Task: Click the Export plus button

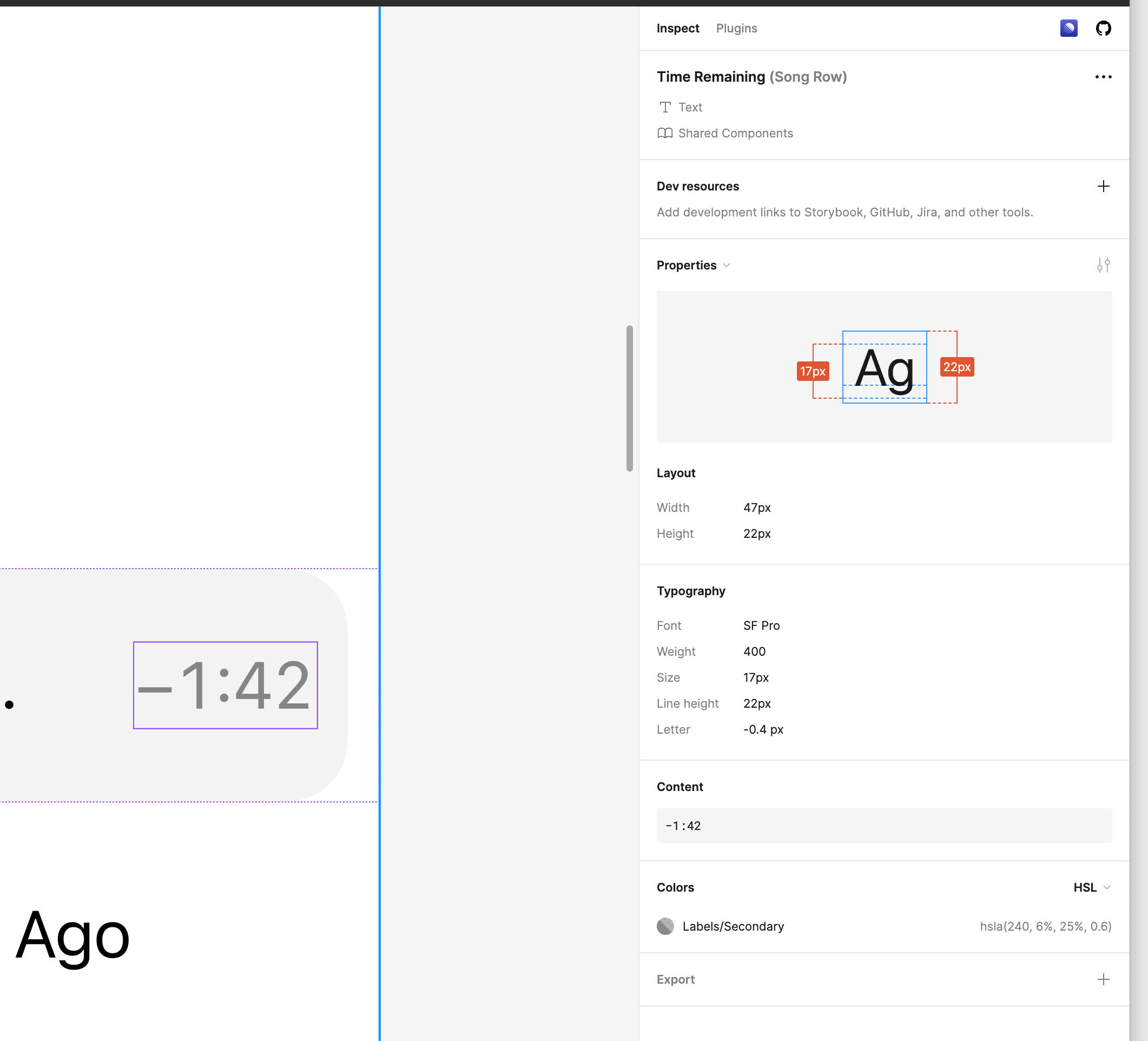Action: (1104, 979)
